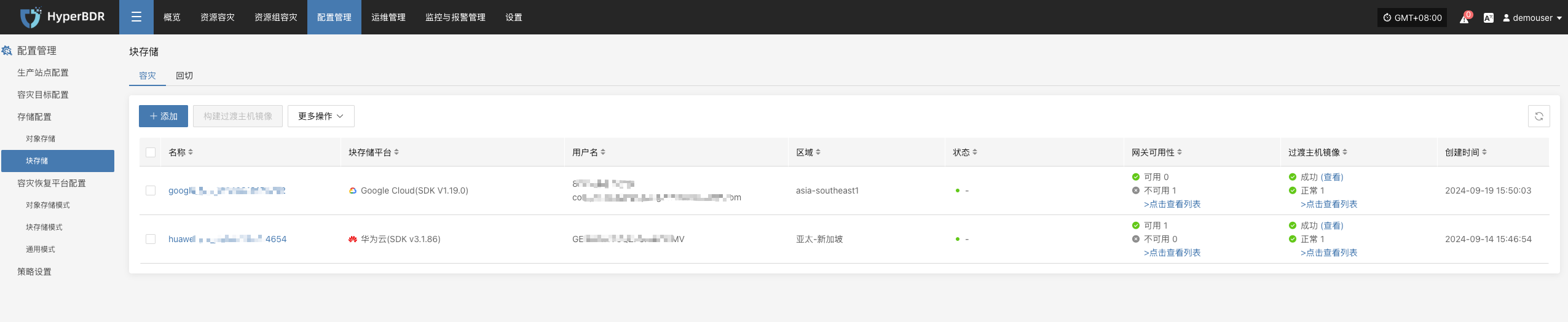The image size is (1568, 322).
Task: Click 查看 link in Huawei row
Action: [x=1332, y=226]
